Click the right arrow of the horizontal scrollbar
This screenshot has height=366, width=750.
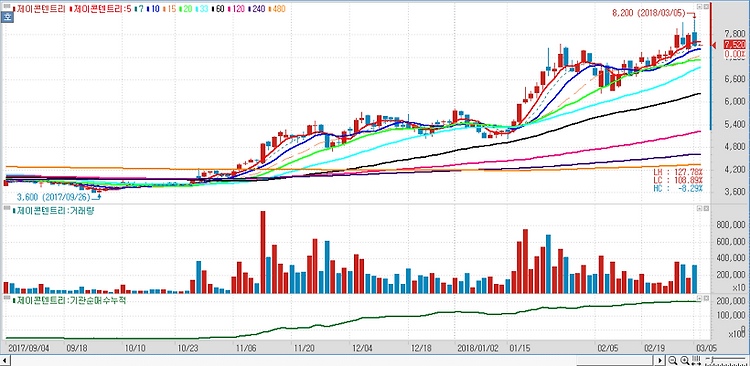tap(660, 361)
